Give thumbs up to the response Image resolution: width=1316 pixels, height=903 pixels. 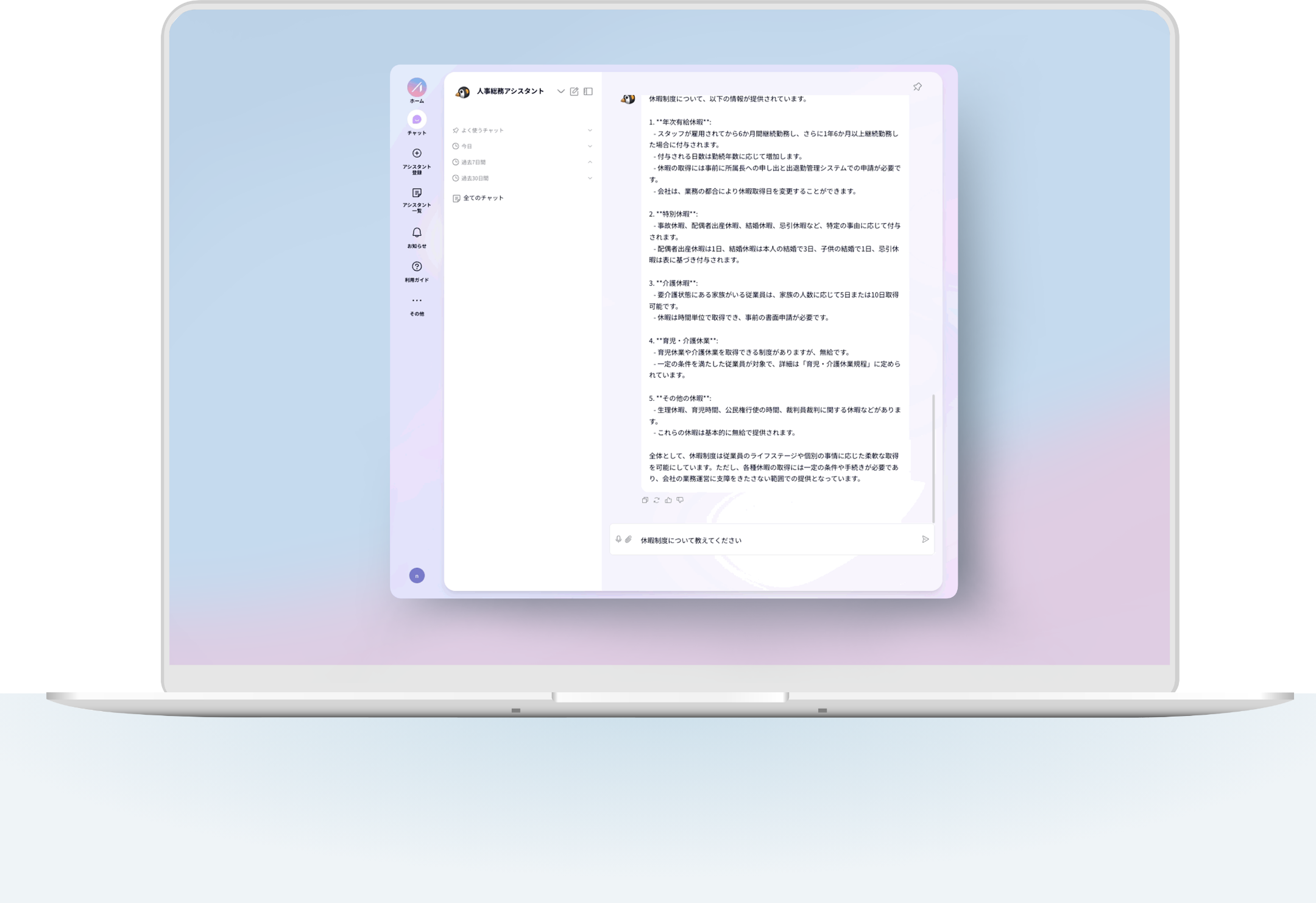pyautogui.click(x=668, y=500)
